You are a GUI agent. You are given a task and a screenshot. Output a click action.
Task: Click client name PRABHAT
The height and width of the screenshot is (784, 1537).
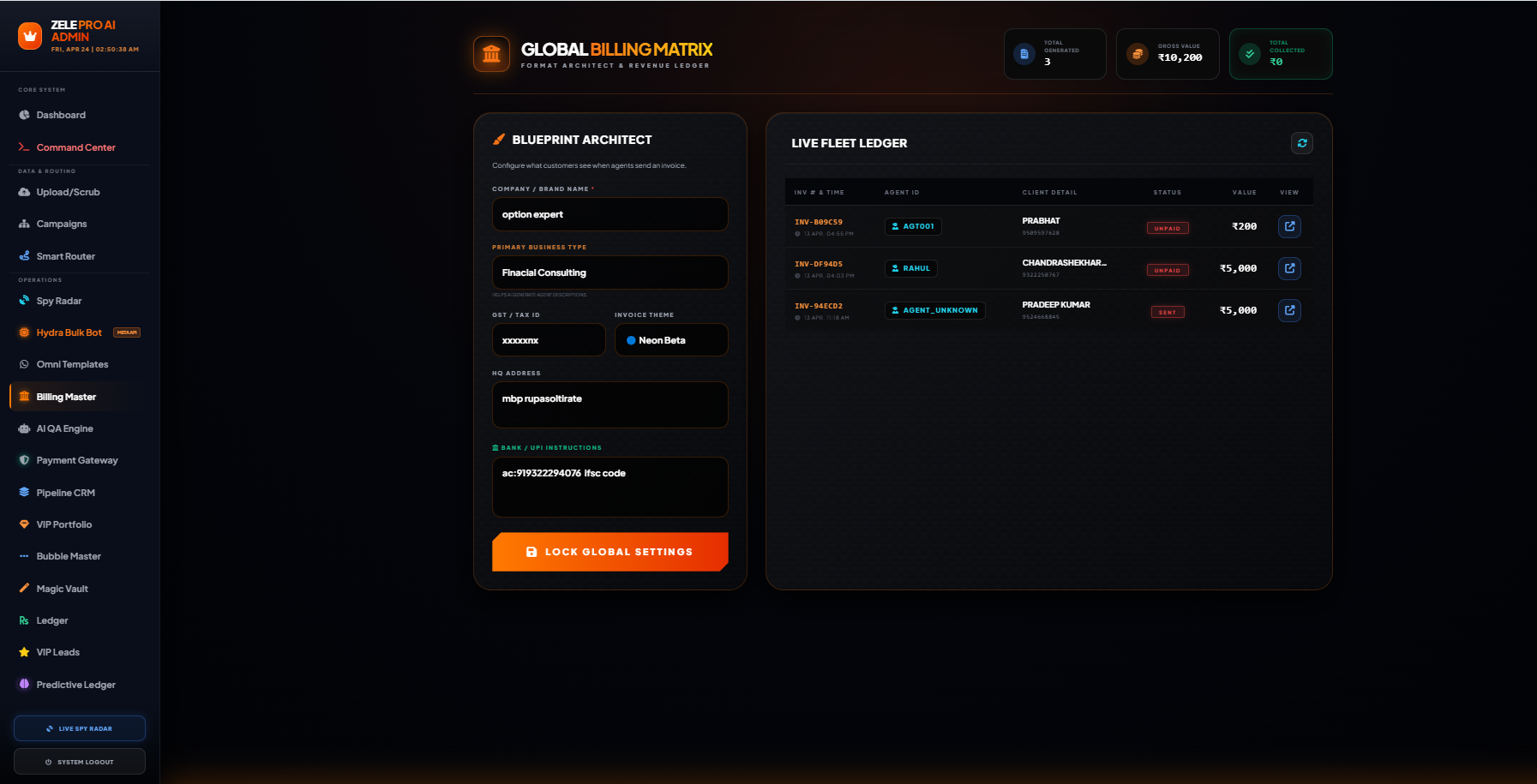point(1041,220)
